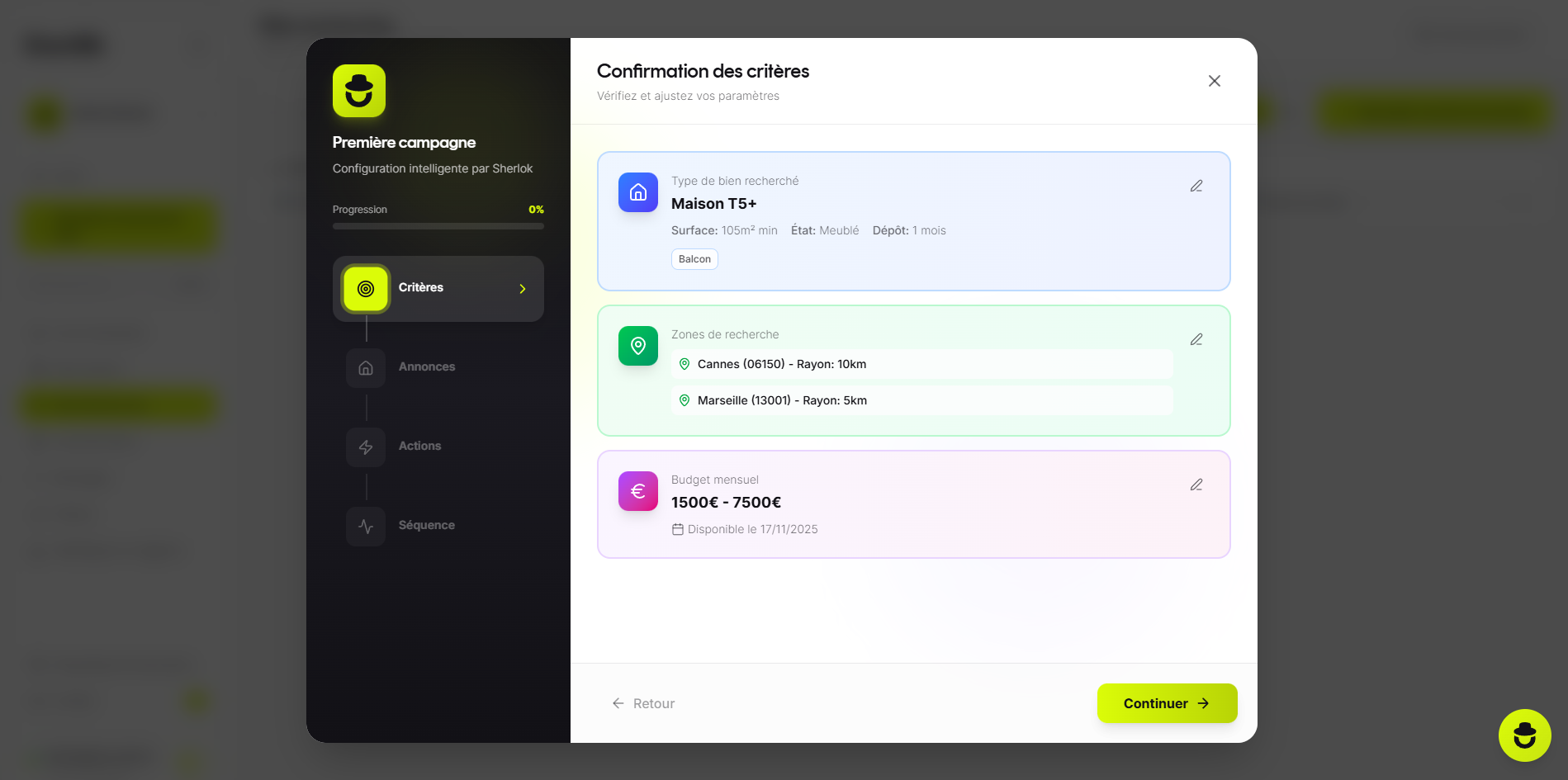Select the Balcon tag on the property card
1568x780 pixels.
[x=694, y=258]
